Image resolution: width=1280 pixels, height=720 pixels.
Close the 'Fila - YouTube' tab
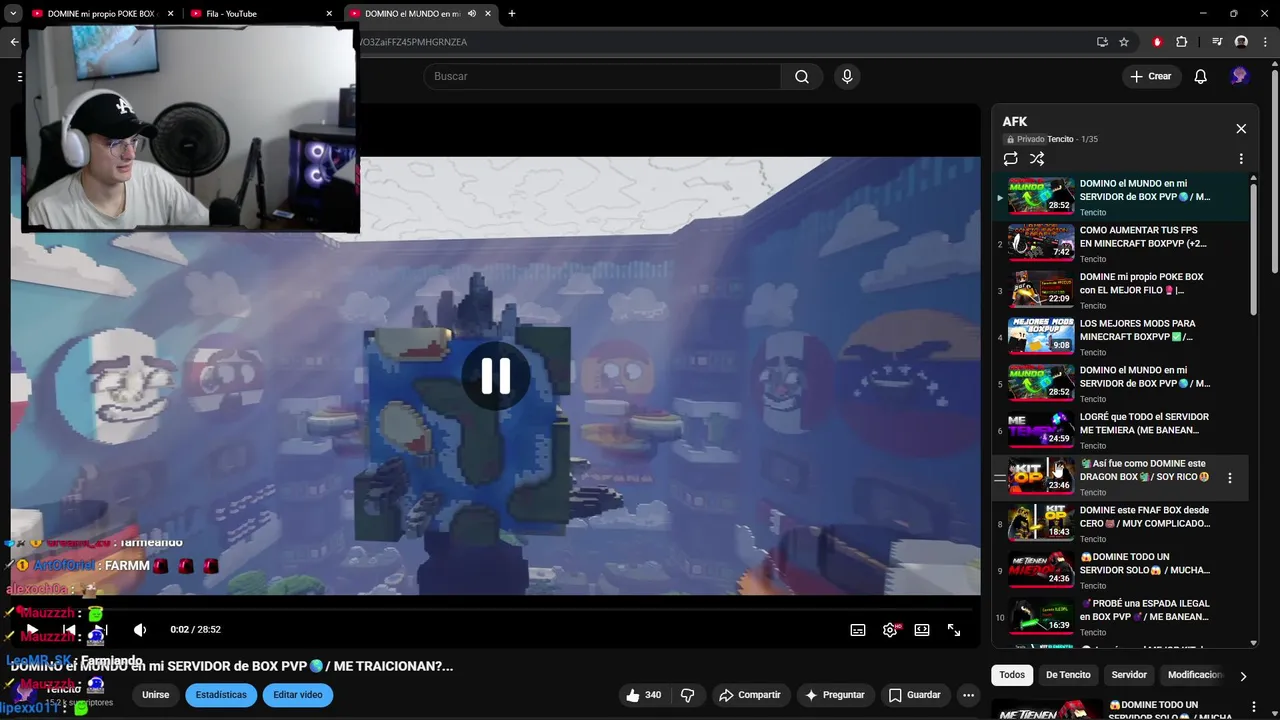click(x=329, y=14)
